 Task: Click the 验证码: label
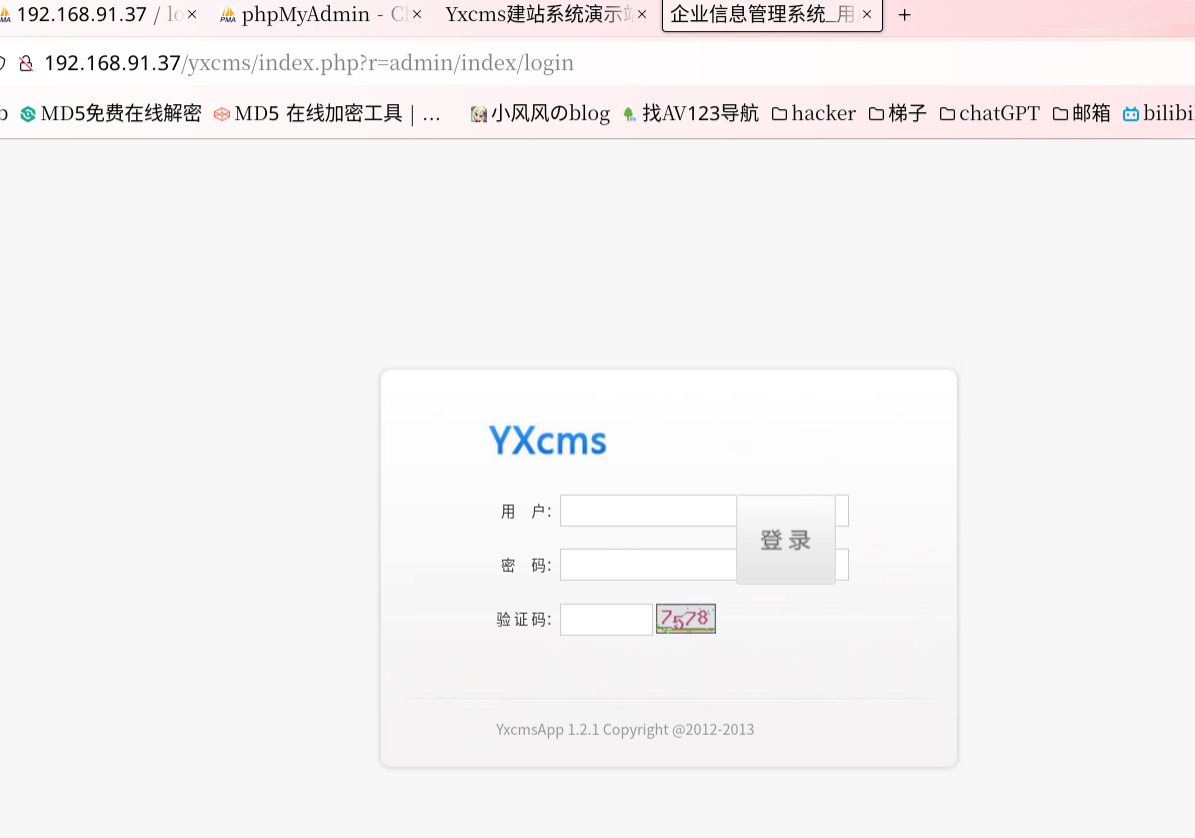(x=524, y=619)
